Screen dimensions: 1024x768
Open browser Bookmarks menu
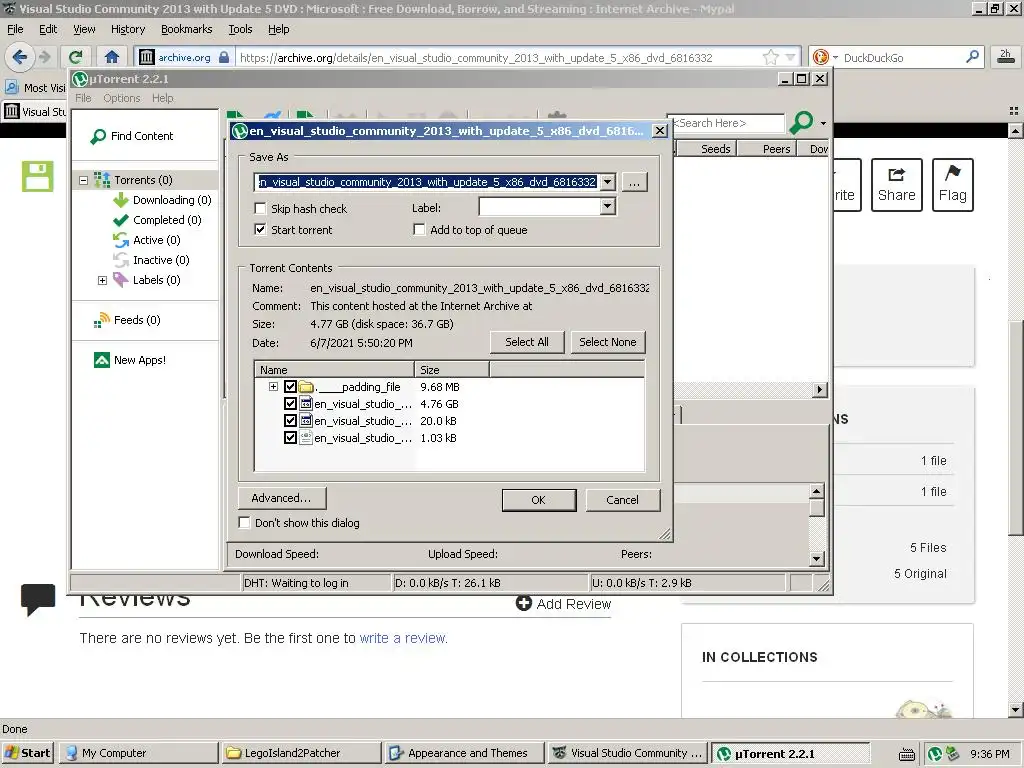click(x=187, y=29)
